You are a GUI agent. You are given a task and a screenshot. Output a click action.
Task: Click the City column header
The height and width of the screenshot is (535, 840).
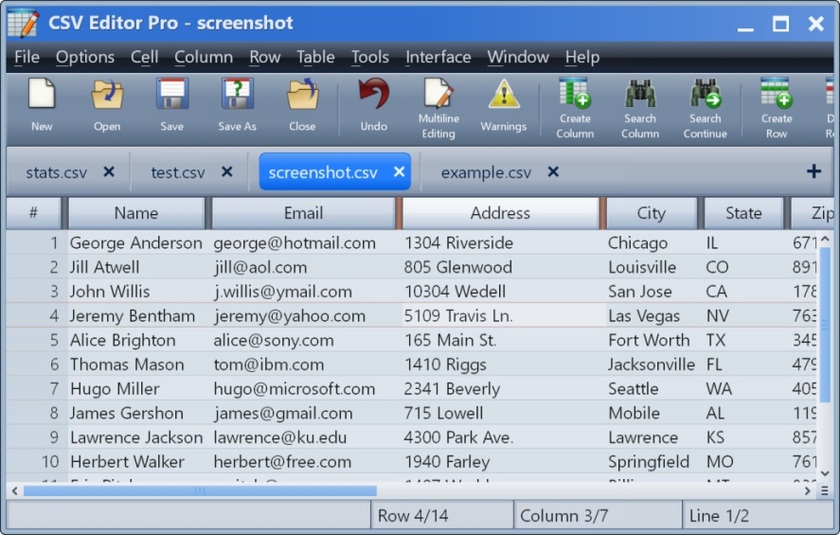651,213
